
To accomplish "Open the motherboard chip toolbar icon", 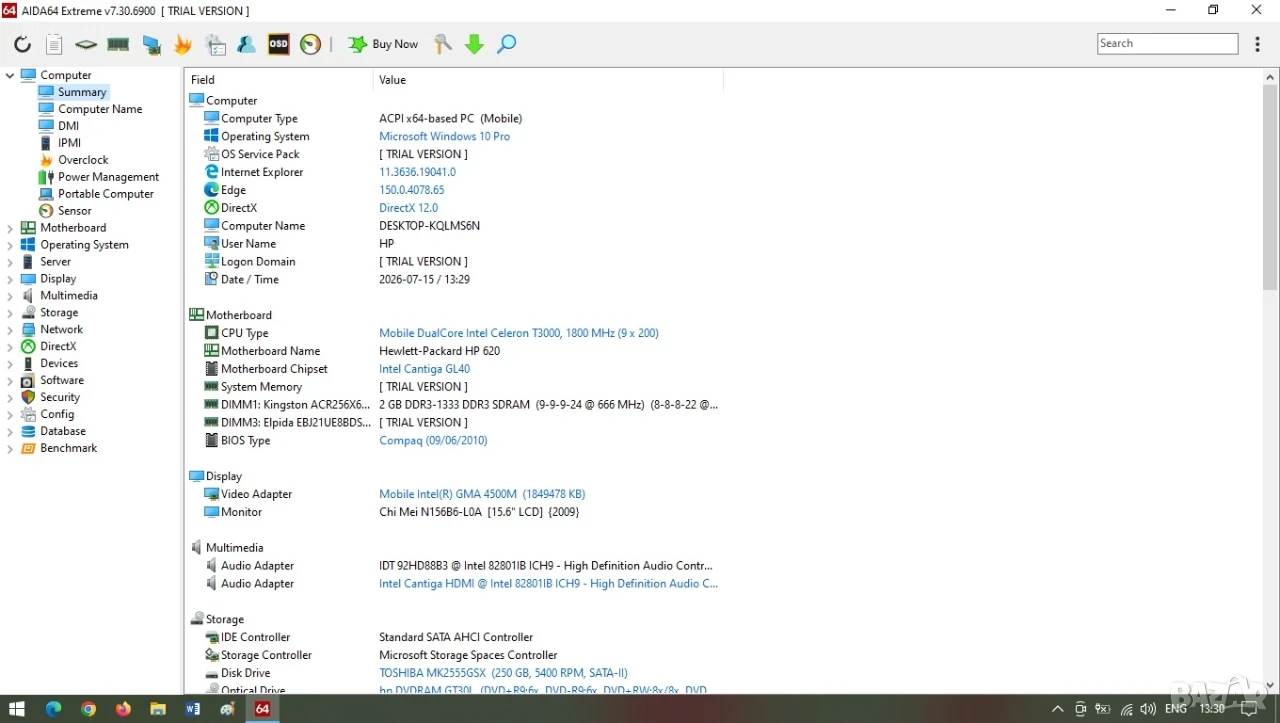I will tap(86, 44).
